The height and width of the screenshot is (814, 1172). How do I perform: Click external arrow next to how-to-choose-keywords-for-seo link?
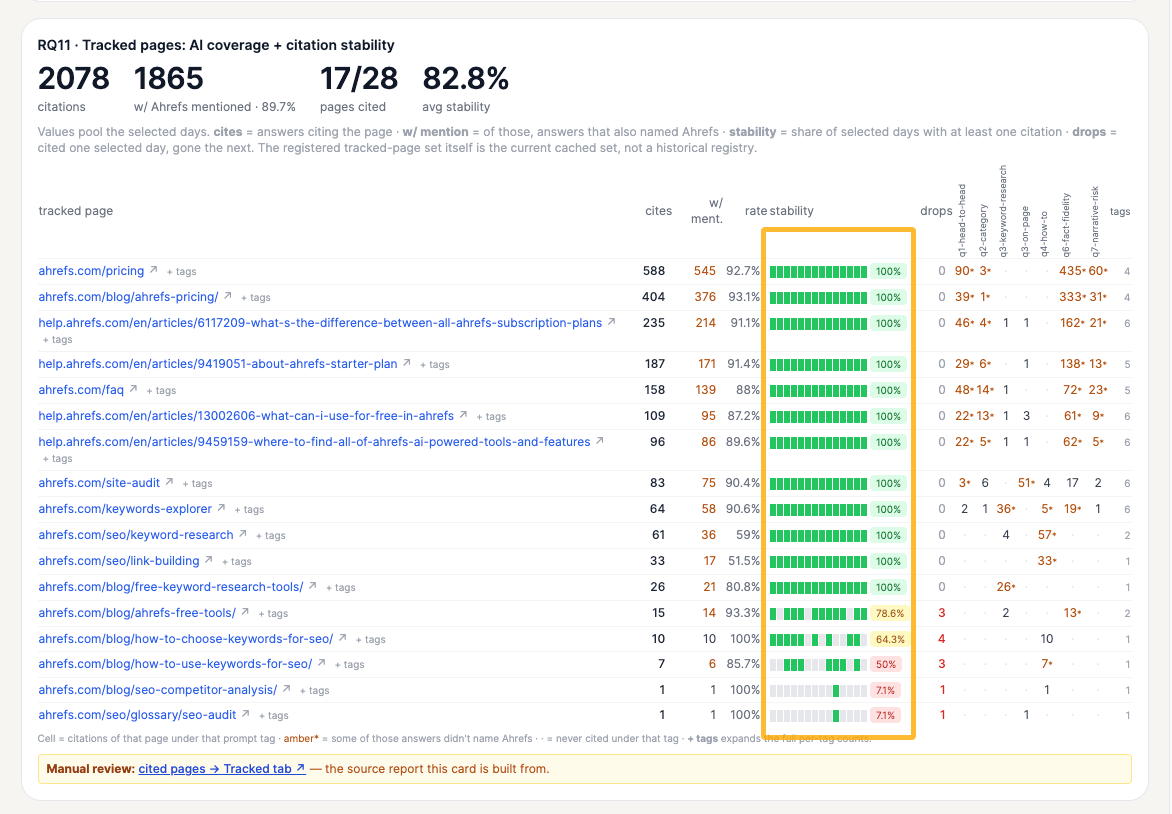[342, 638]
